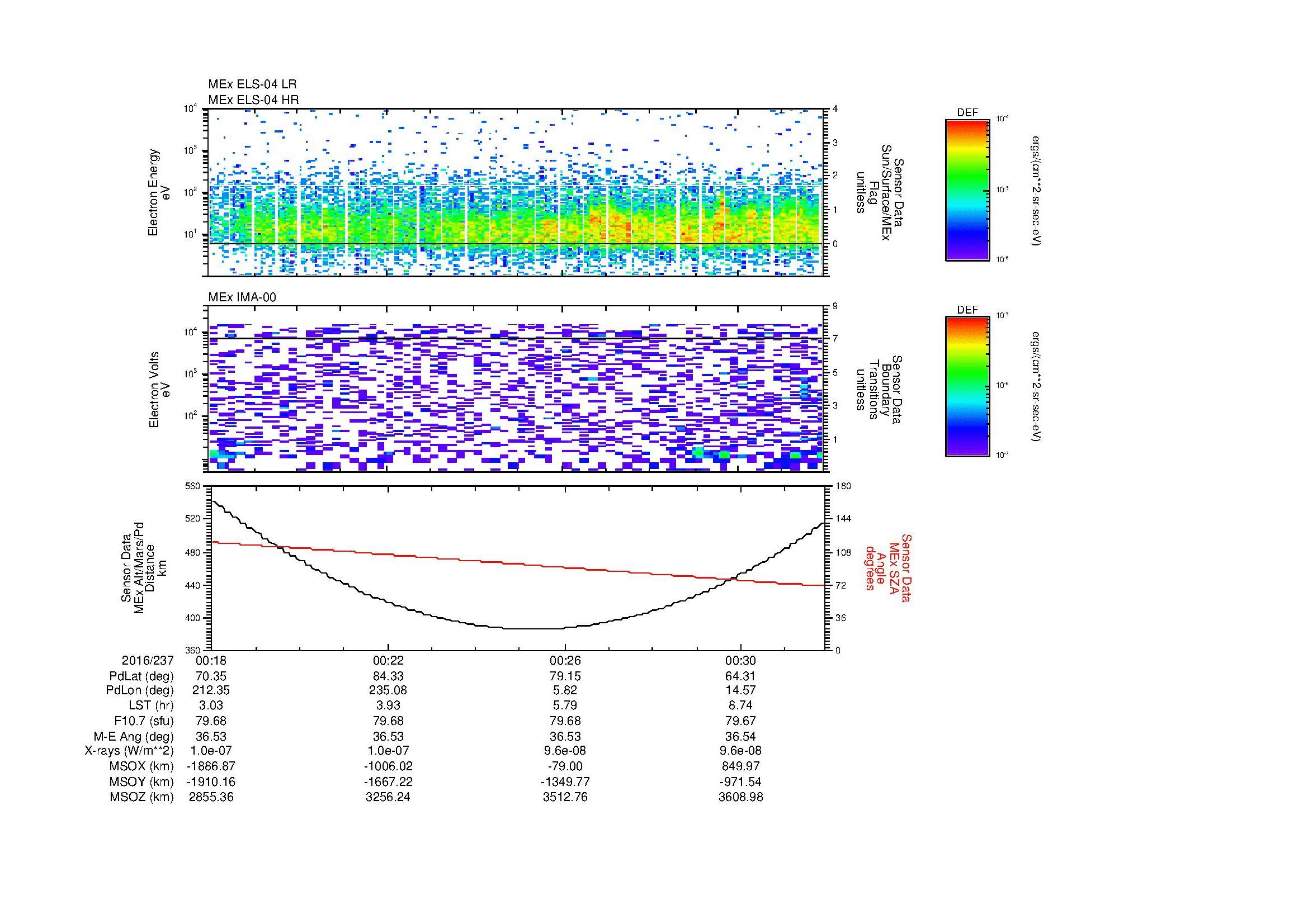Click MSOZ value 2855.36

211,797
